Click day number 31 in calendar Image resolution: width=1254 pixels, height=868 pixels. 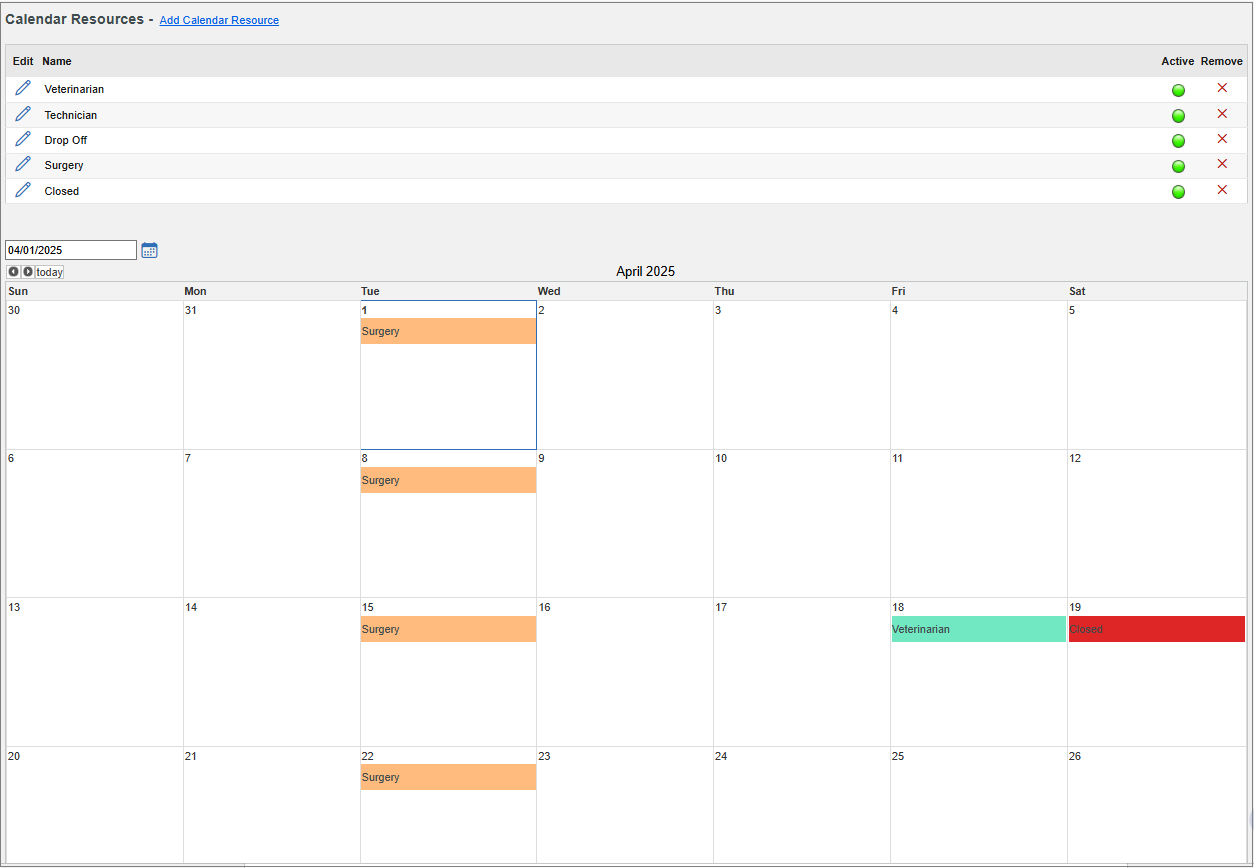[191, 310]
